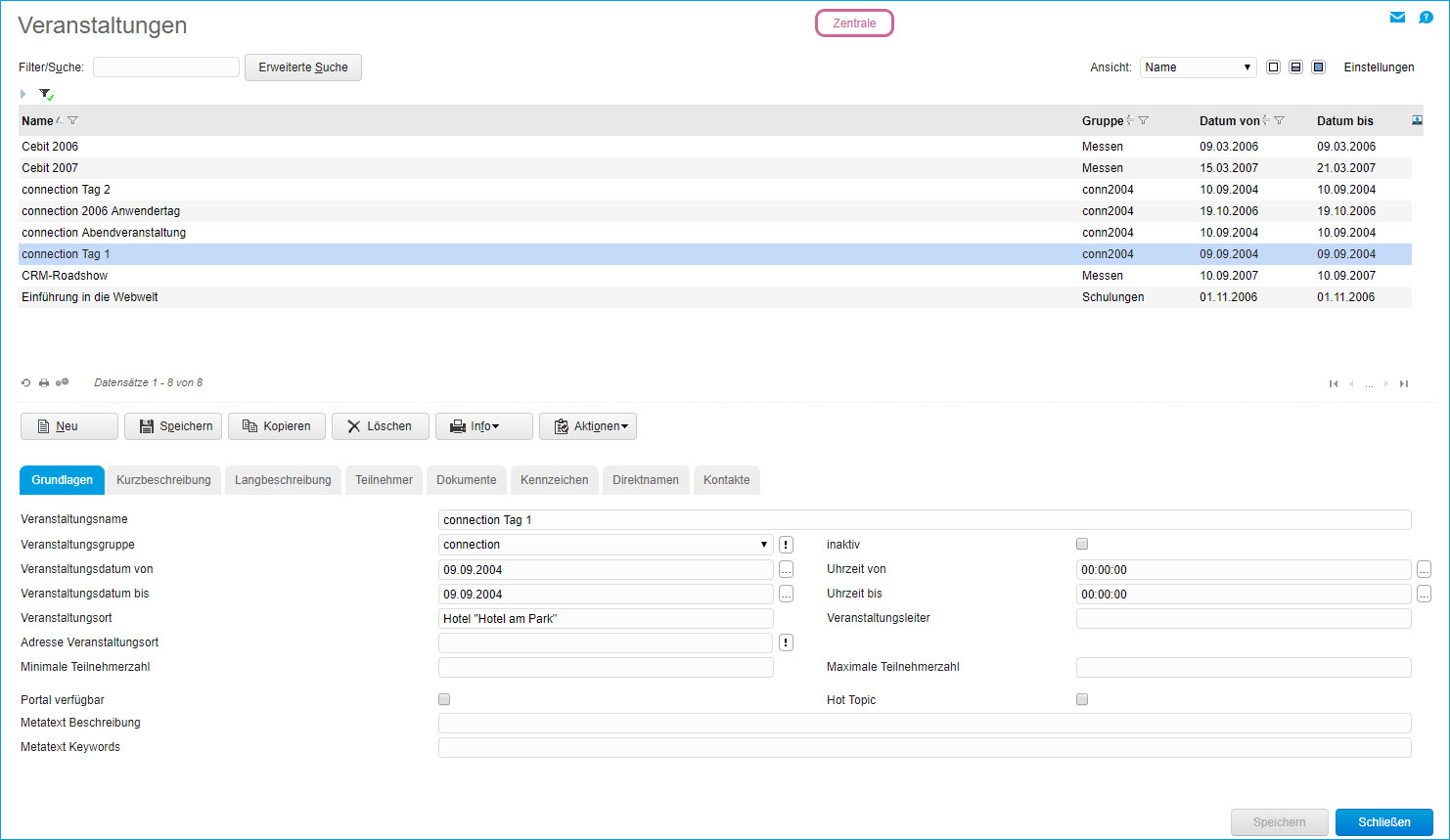Toggle the inaktiv checkbox
Viewport: 1450px width, 840px height.
click(x=1082, y=544)
